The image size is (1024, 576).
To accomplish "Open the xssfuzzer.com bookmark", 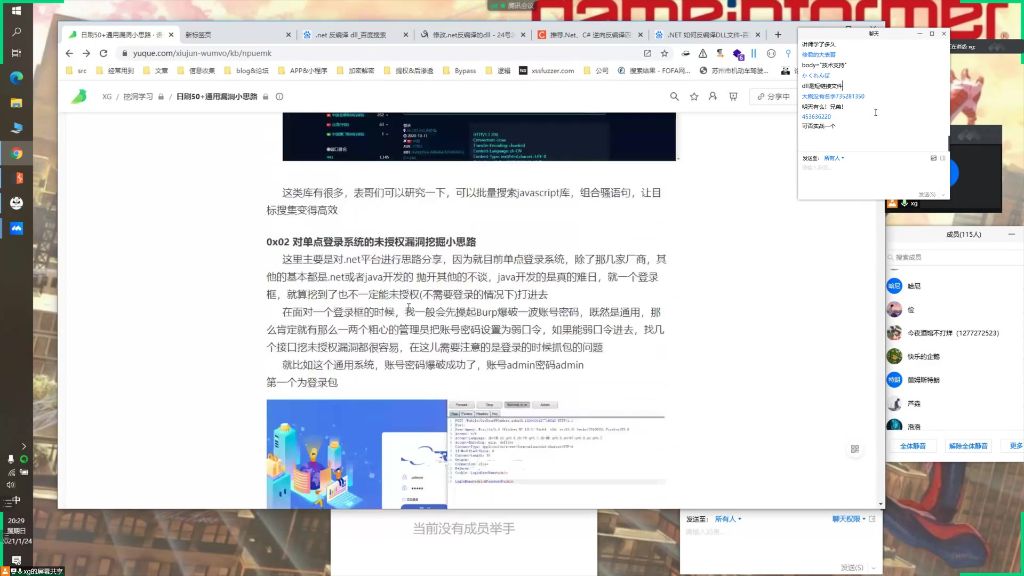I will 547,71.
